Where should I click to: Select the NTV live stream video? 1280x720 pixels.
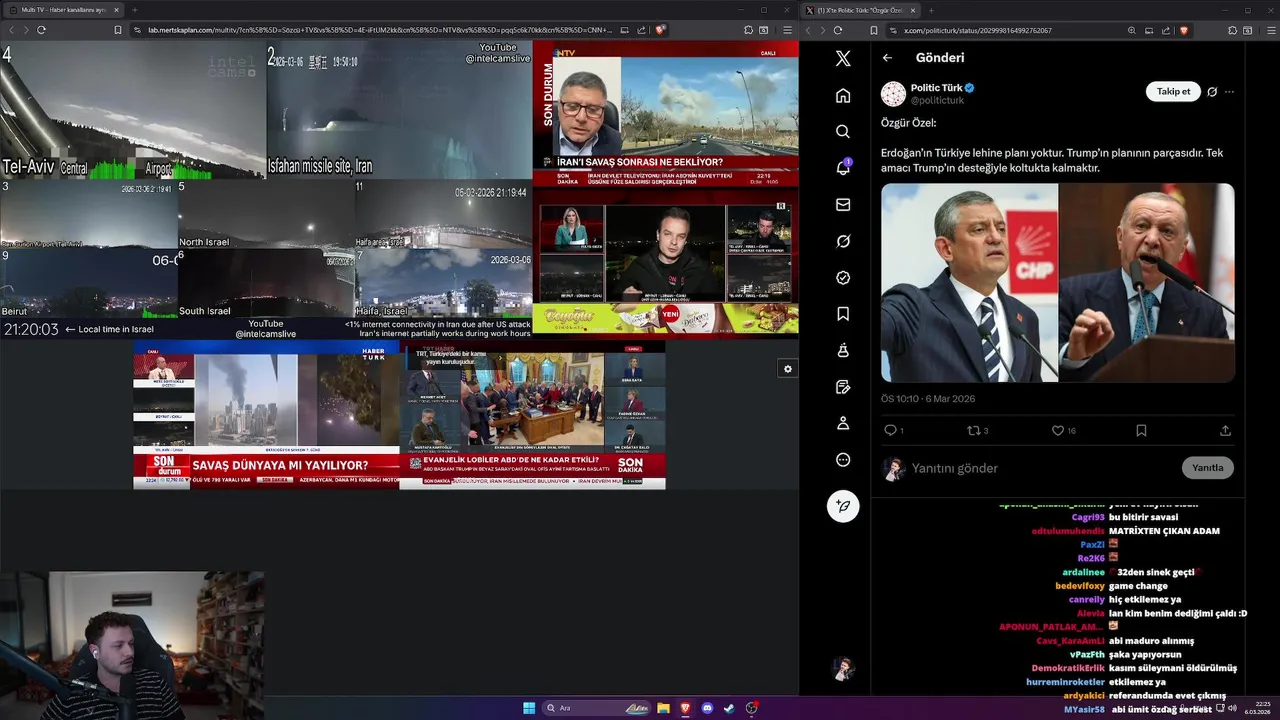coord(665,115)
